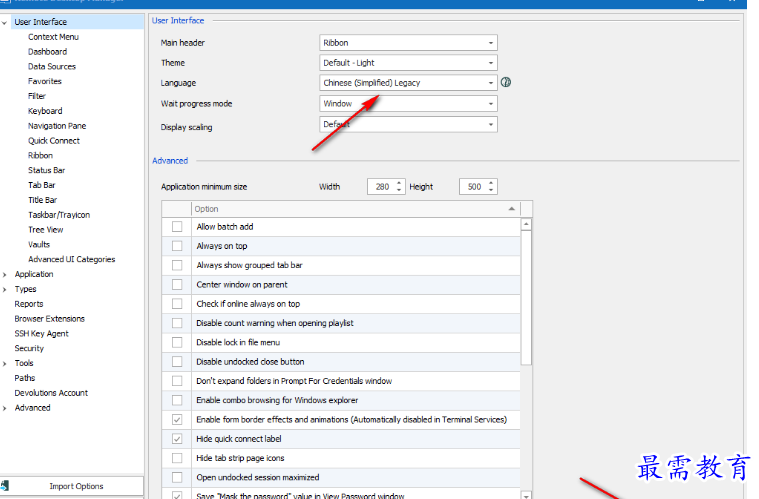The width and height of the screenshot is (759, 499).
Task: Increase the Width value with up arrow
Action: click(x=399, y=183)
